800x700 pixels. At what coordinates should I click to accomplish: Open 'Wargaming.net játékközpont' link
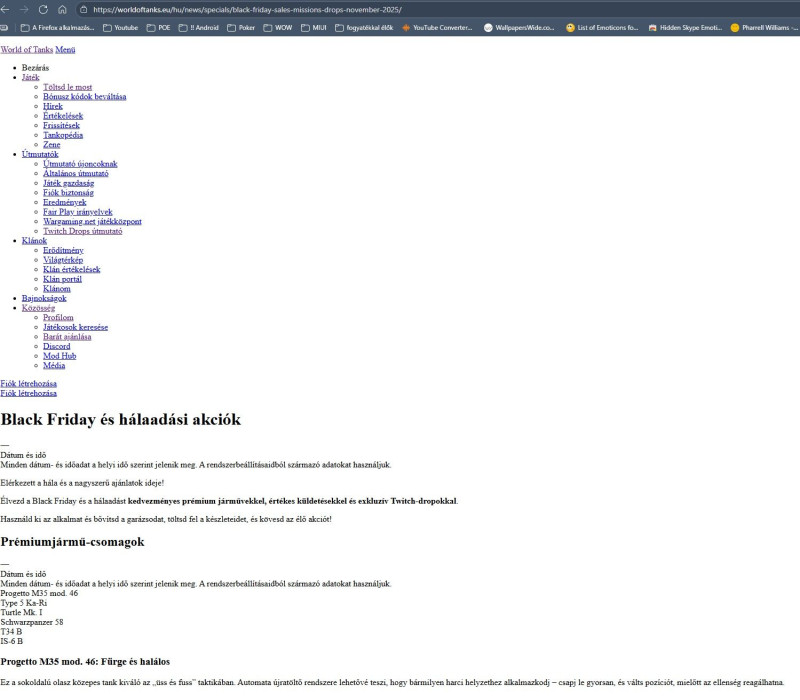(92, 221)
